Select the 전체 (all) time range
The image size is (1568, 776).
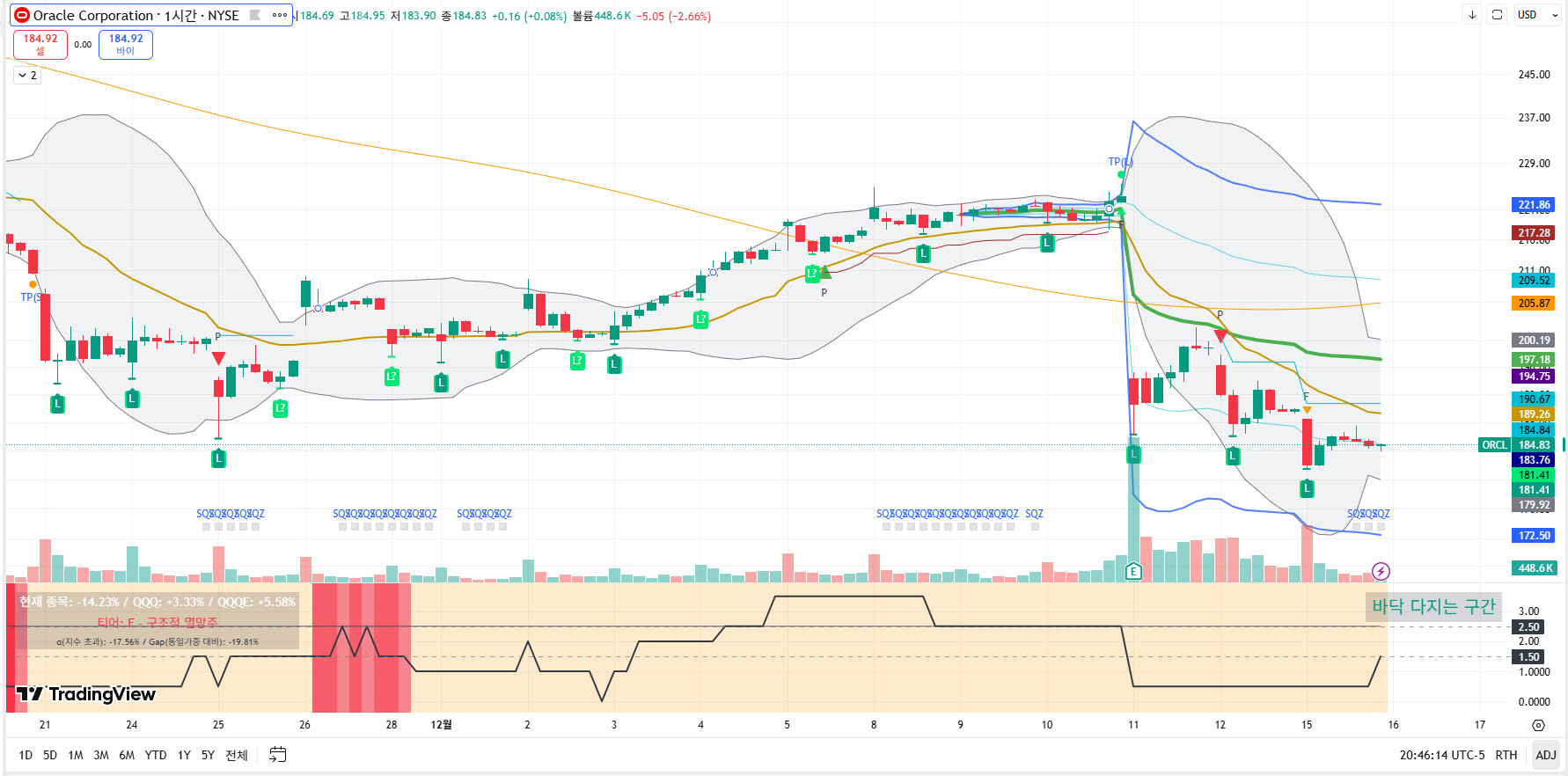pyautogui.click(x=236, y=755)
